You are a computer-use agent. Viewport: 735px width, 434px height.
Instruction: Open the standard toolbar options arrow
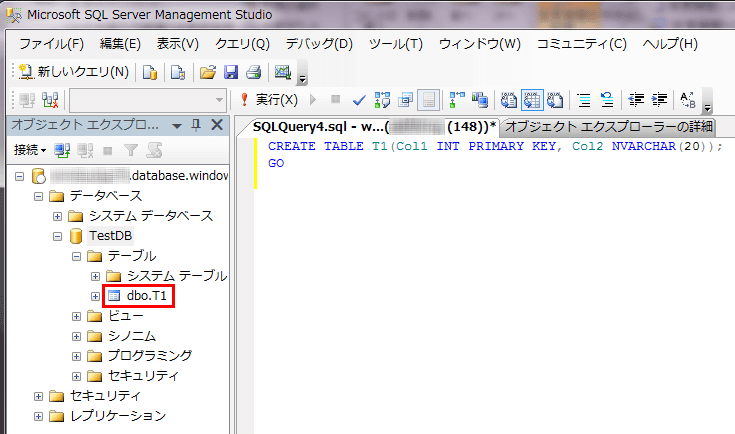tap(302, 78)
